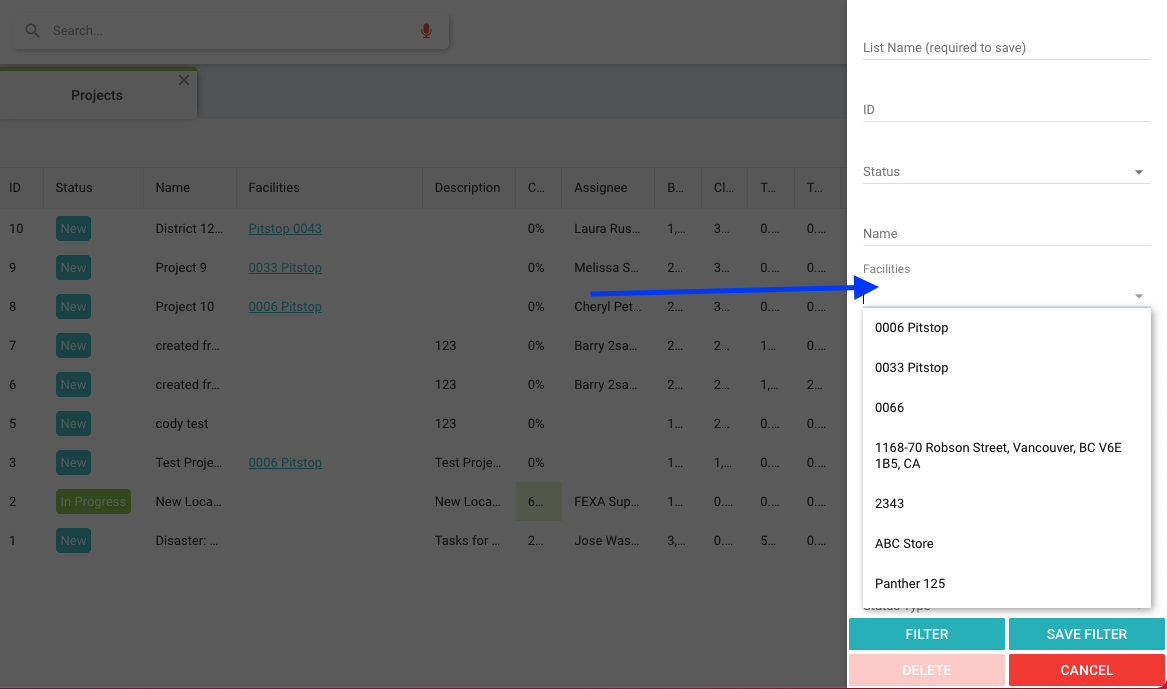Viewport: 1167px width, 689px height.
Task: Click the magnifier search icon
Action: pyautogui.click(x=33, y=31)
